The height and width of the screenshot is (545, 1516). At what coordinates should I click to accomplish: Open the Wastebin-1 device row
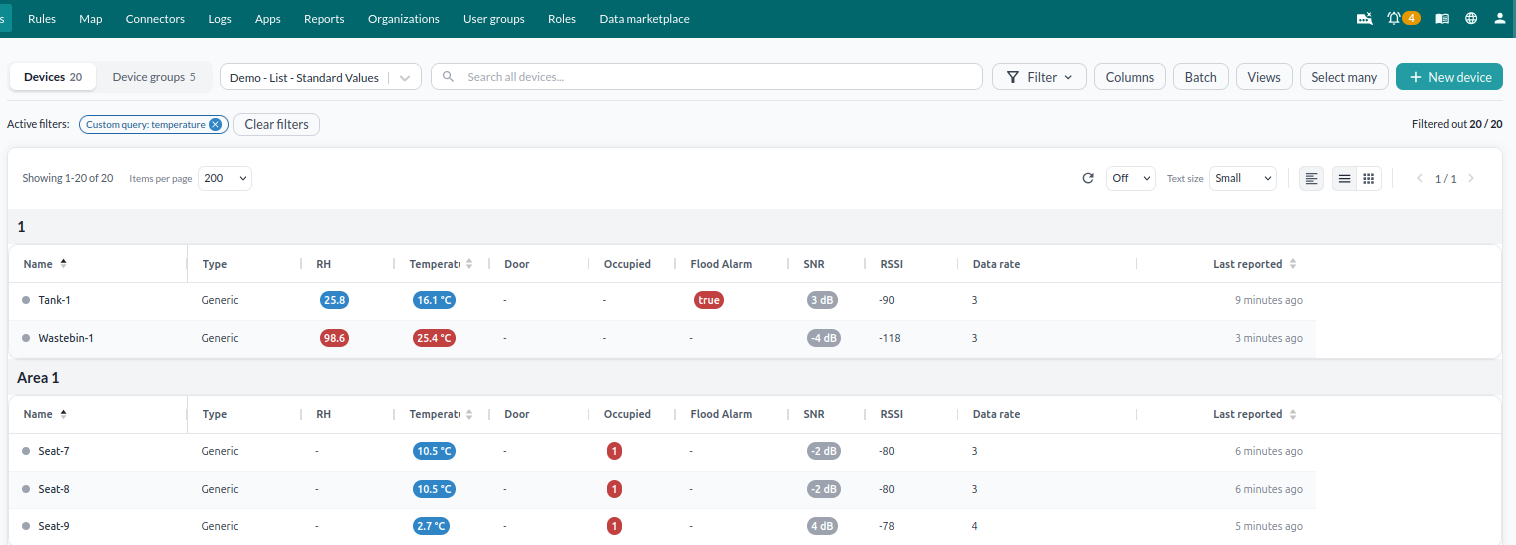661,338
